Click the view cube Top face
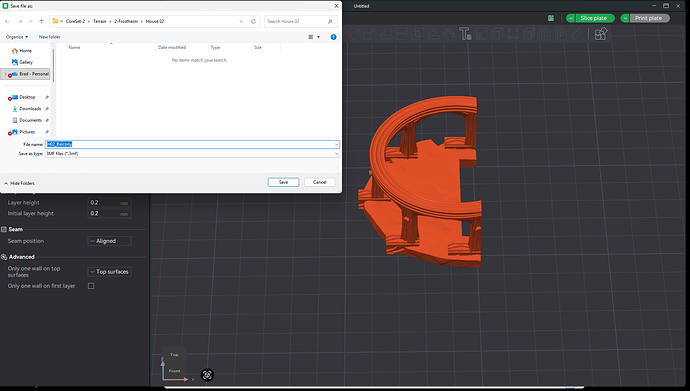The height and width of the screenshot is (391, 690). [x=174, y=354]
